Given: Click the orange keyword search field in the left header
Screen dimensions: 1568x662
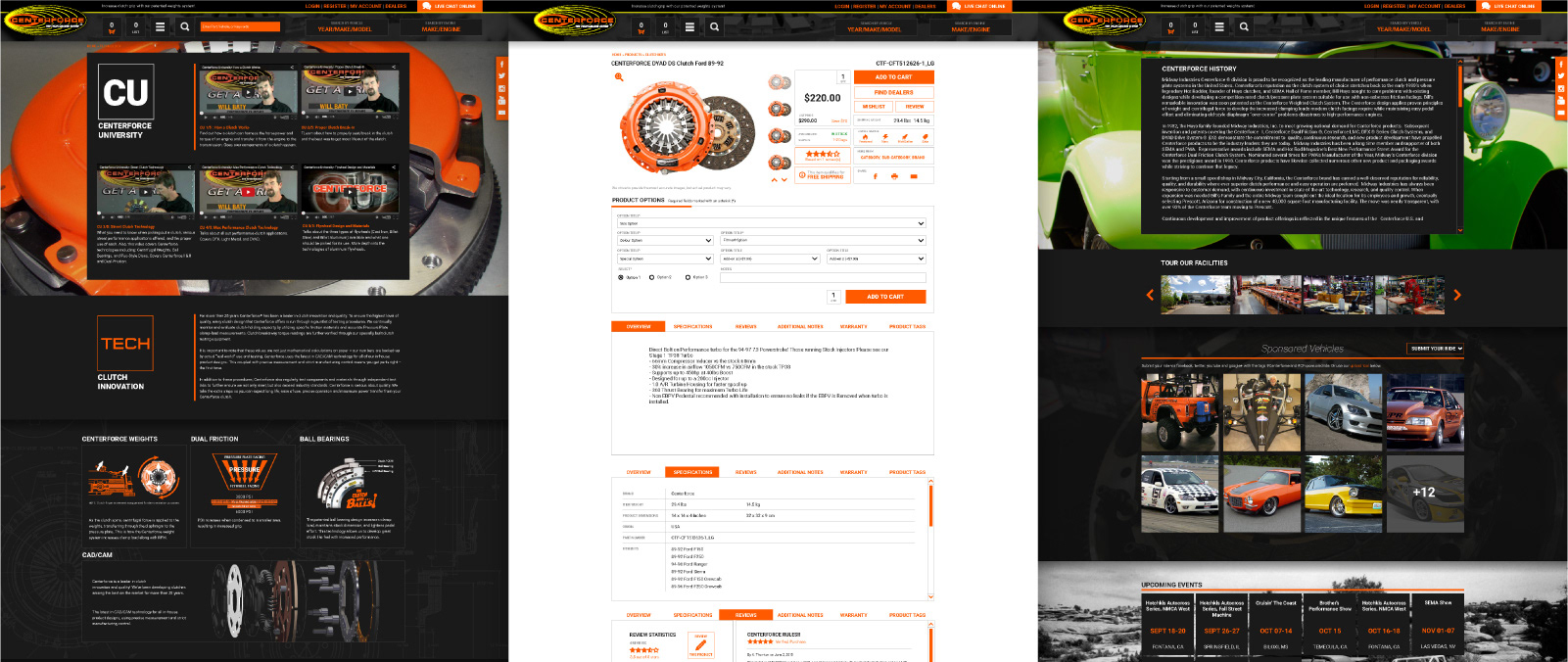Looking at the screenshot, I should click(240, 26).
